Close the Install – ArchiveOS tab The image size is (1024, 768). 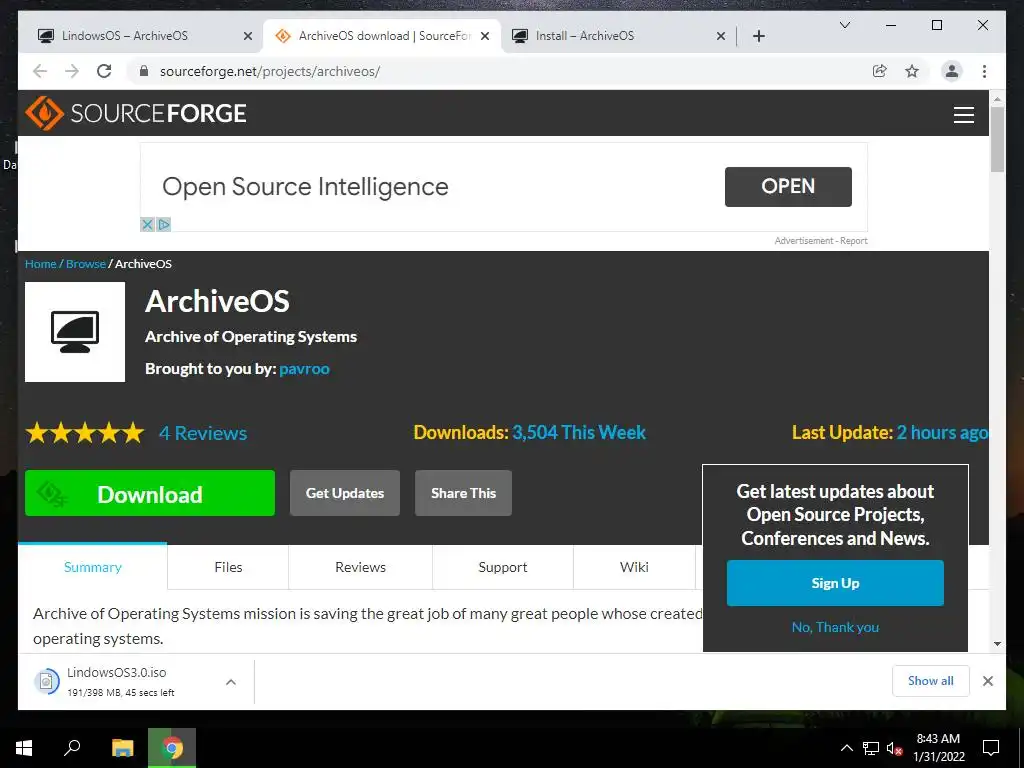720,36
